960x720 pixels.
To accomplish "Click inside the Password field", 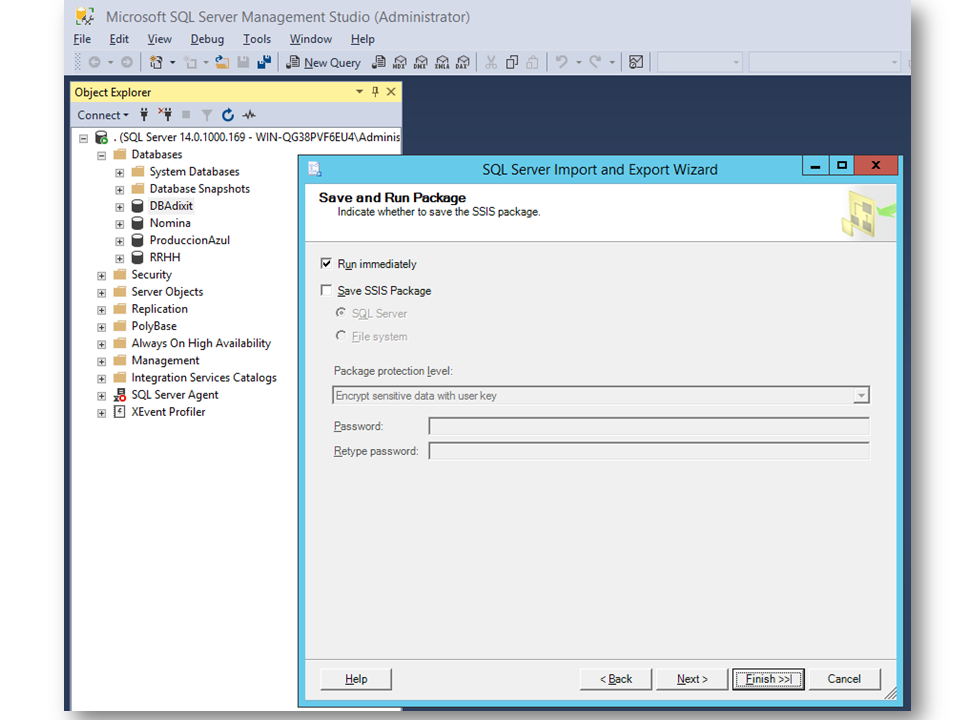I will click(x=649, y=426).
